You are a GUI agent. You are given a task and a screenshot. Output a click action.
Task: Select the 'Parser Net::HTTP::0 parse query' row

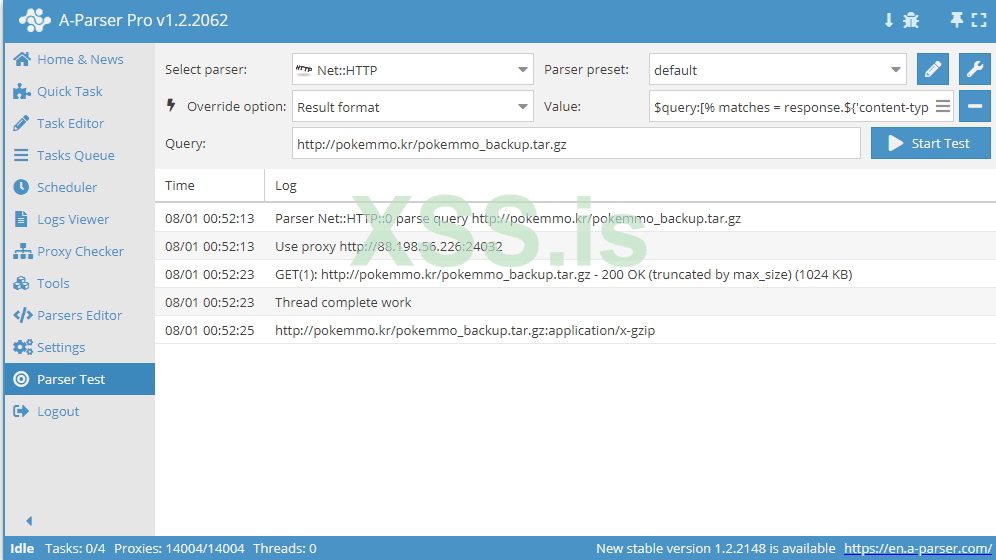point(575,218)
